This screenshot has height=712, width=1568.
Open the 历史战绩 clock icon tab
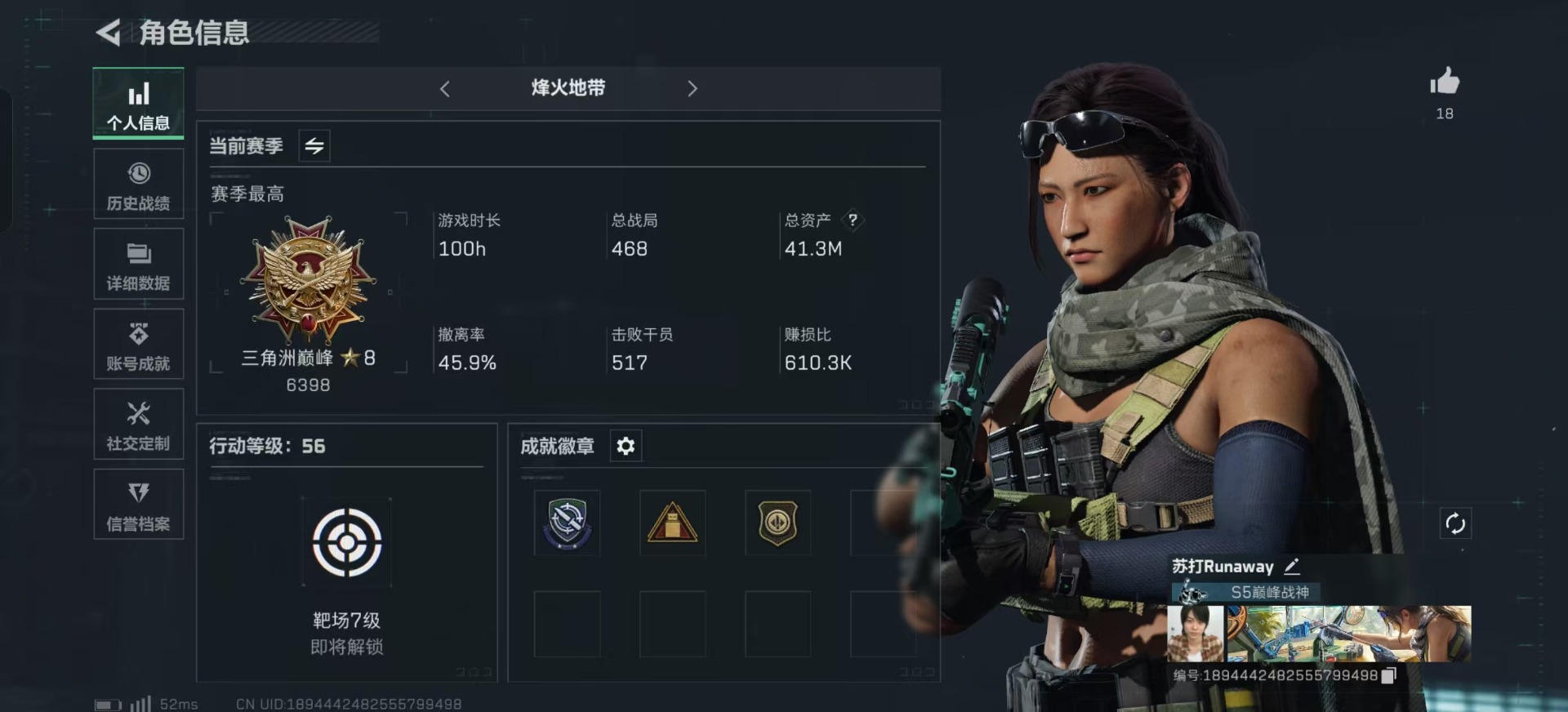(x=138, y=185)
